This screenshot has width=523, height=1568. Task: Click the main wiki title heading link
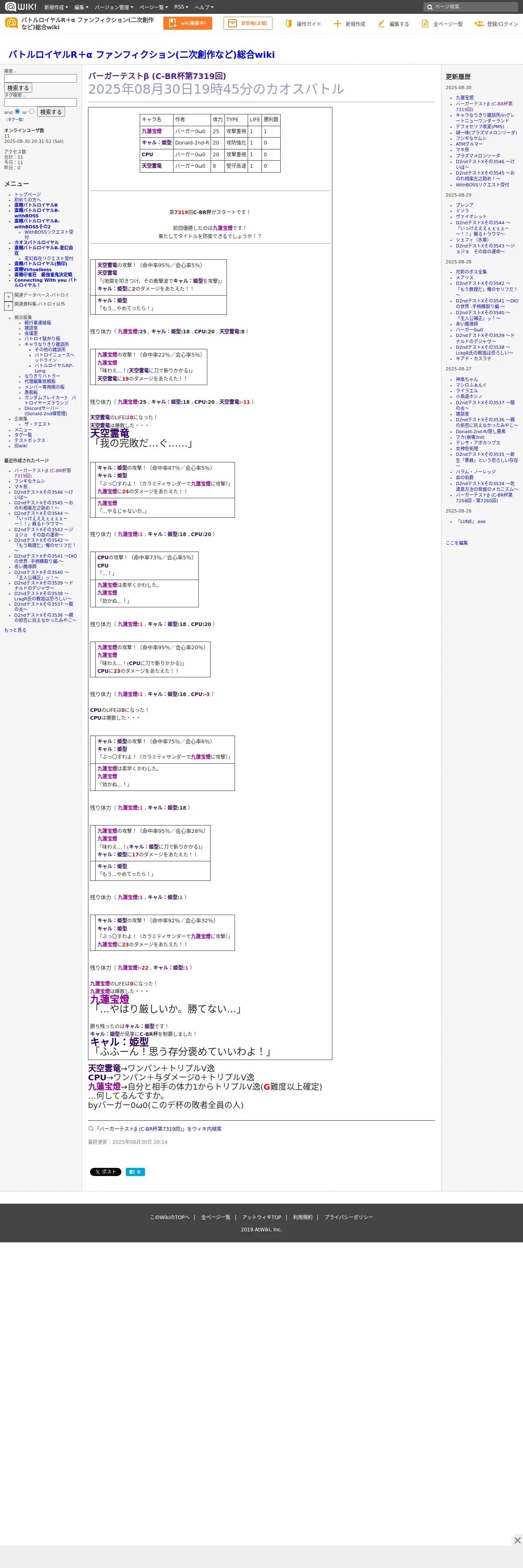[141, 54]
